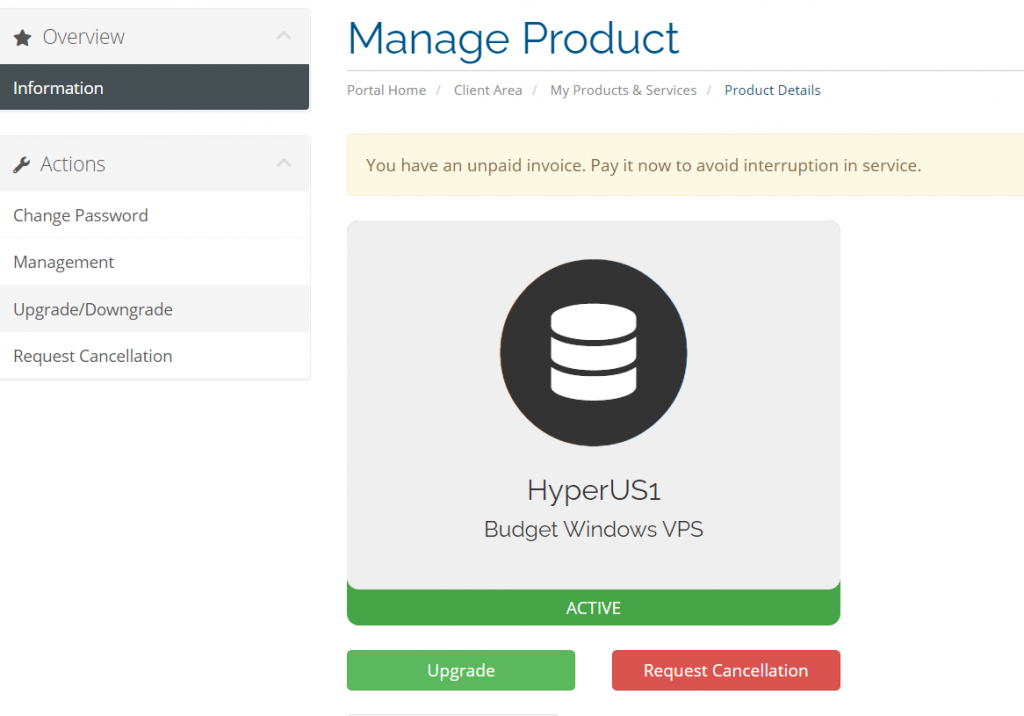Click the green ACTIVE status bar

pos(593,608)
